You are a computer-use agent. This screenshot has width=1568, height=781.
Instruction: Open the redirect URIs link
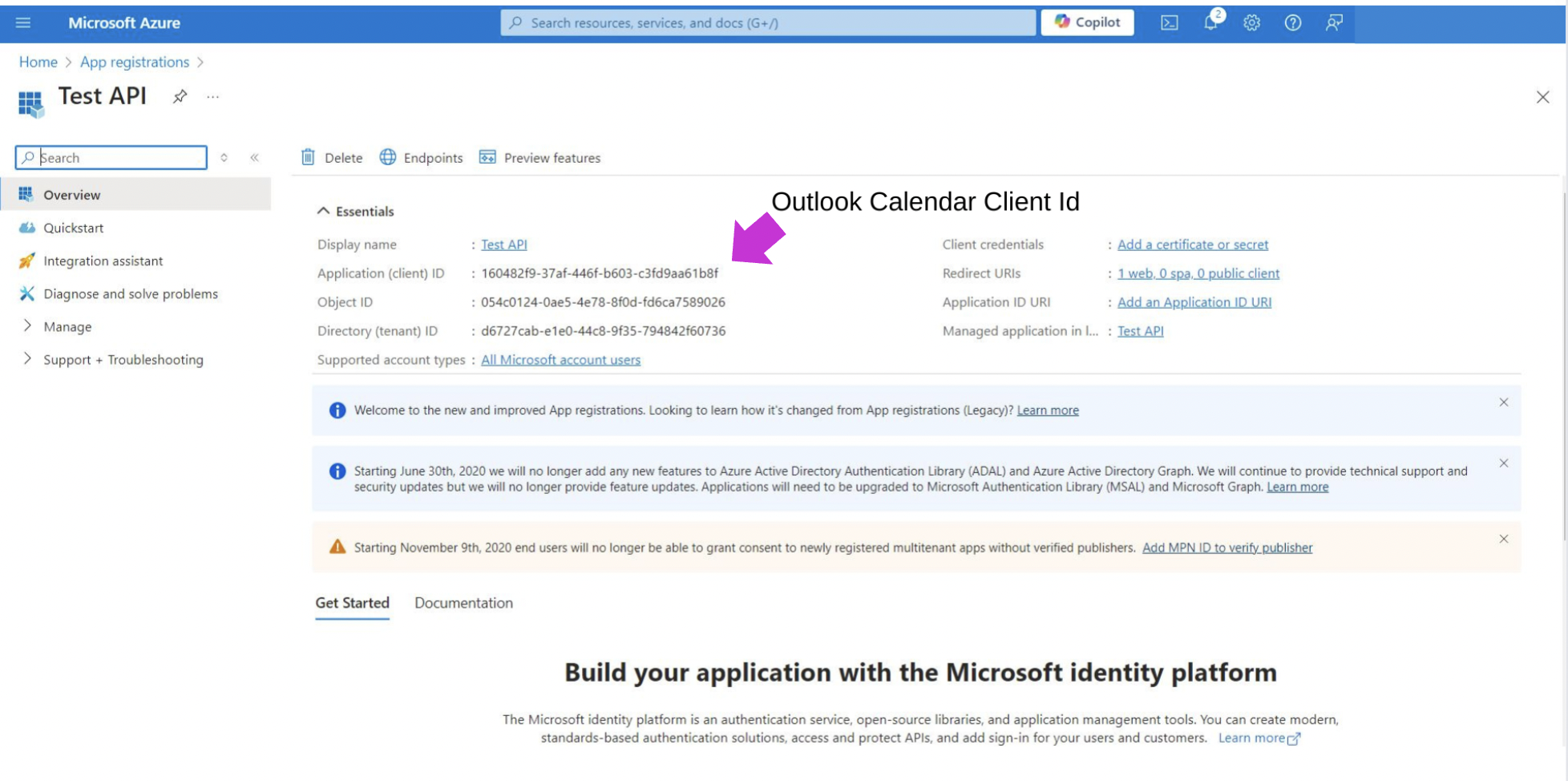[1198, 273]
